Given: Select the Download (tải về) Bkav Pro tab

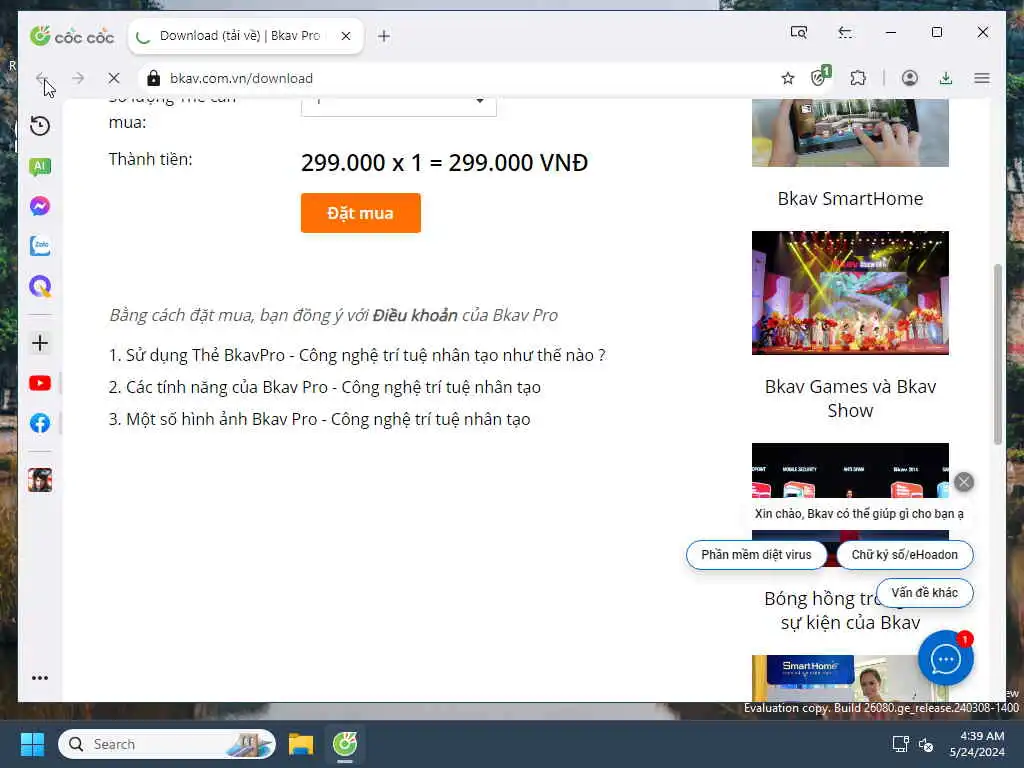Looking at the screenshot, I should point(246,36).
